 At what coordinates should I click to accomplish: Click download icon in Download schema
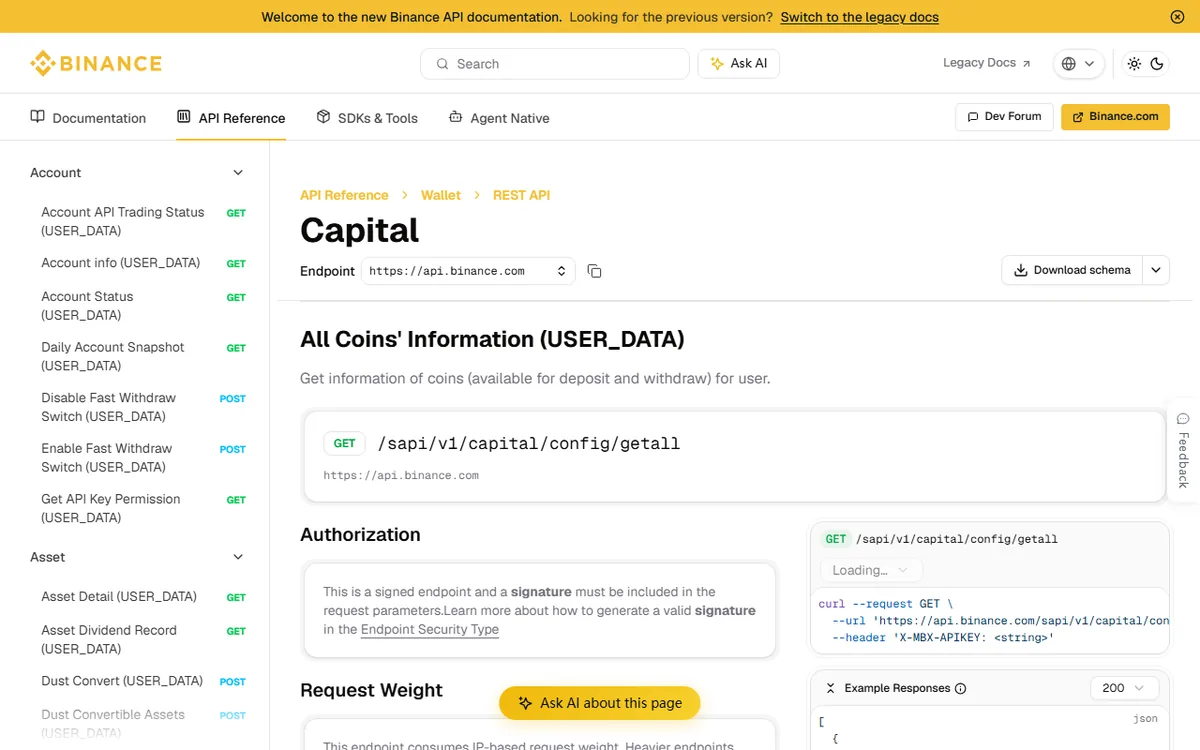[x=1021, y=270]
